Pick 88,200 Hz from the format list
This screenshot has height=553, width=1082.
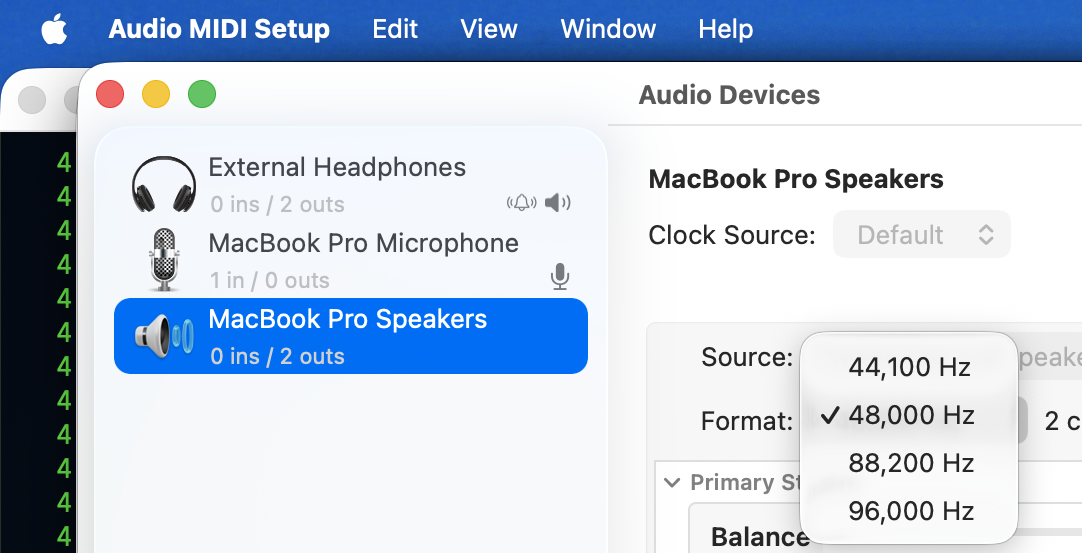pyautogui.click(x=909, y=463)
